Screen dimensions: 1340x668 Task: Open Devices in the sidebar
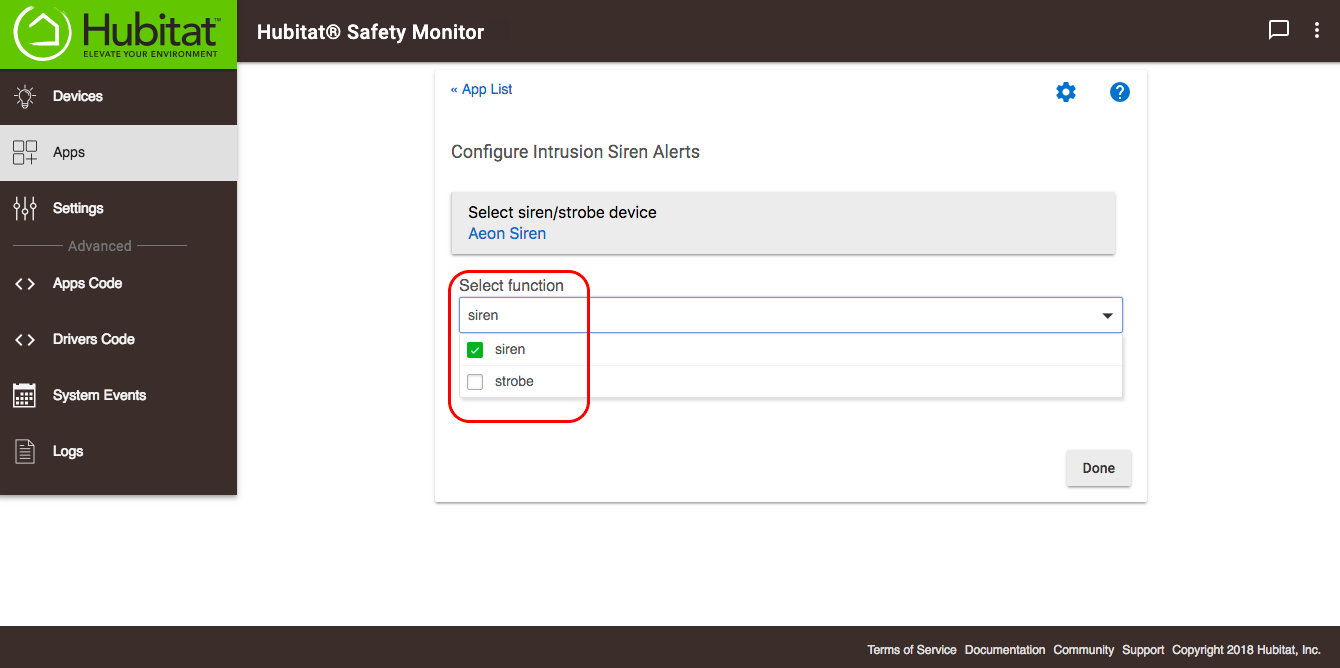pos(118,96)
